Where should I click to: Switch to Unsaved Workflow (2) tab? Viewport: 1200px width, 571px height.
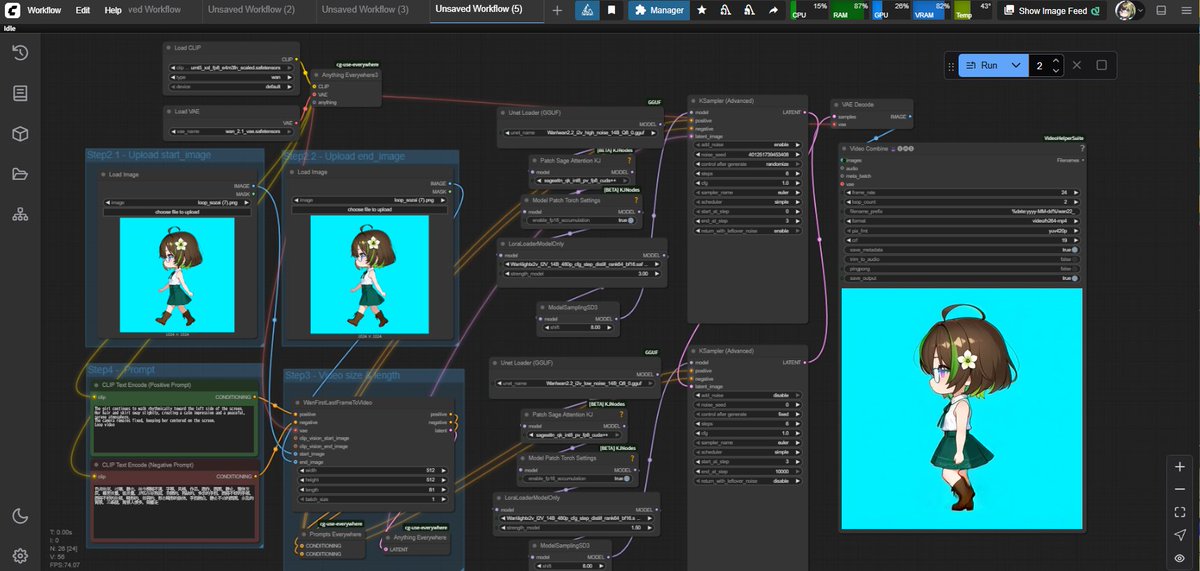[251, 10]
